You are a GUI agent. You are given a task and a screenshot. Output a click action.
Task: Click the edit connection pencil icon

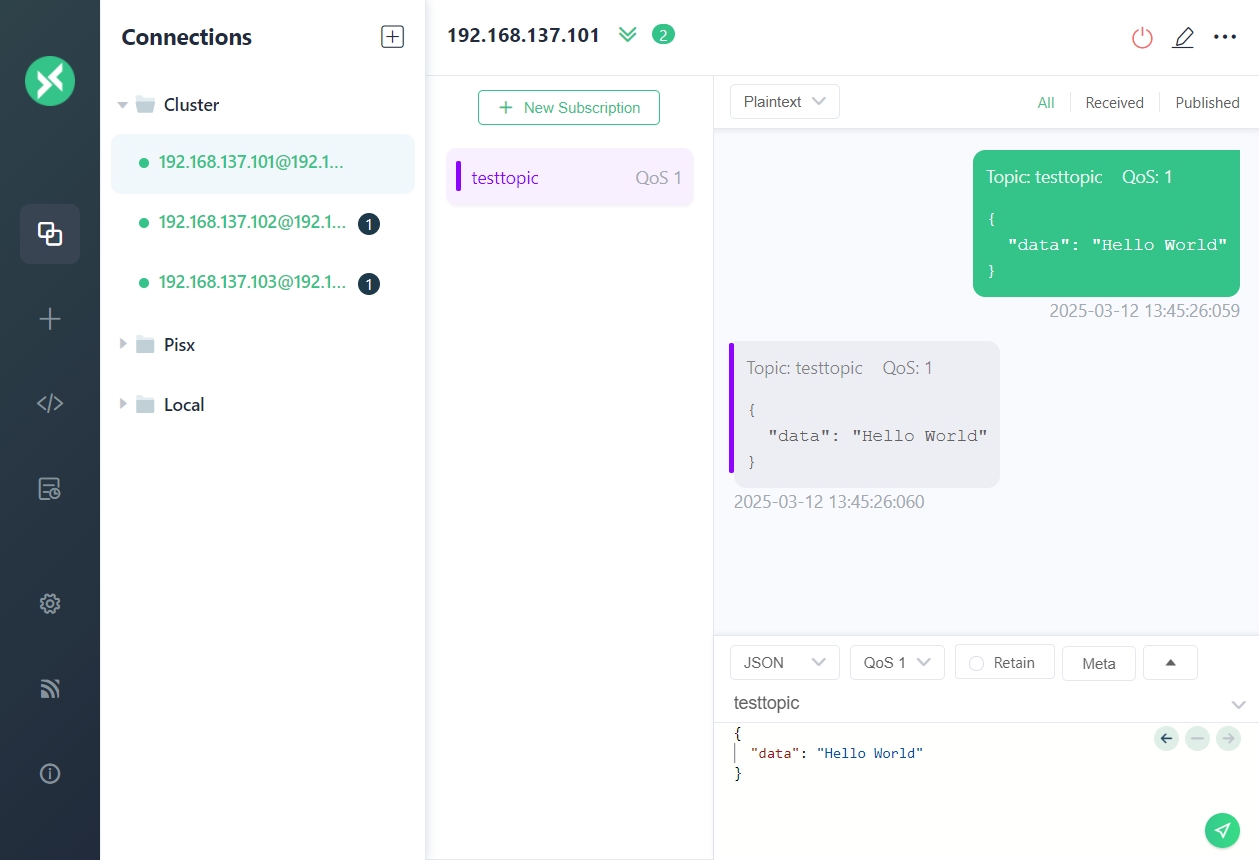(x=1183, y=38)
